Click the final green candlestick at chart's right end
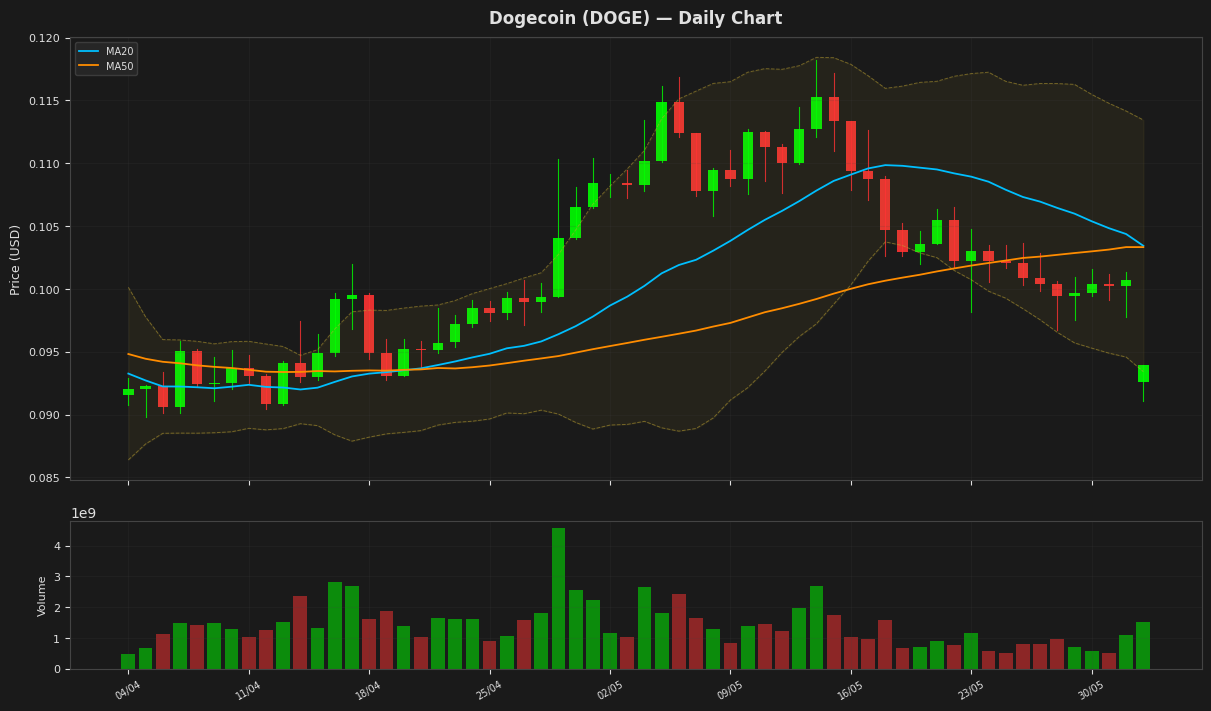 [x=1143, y=373]
